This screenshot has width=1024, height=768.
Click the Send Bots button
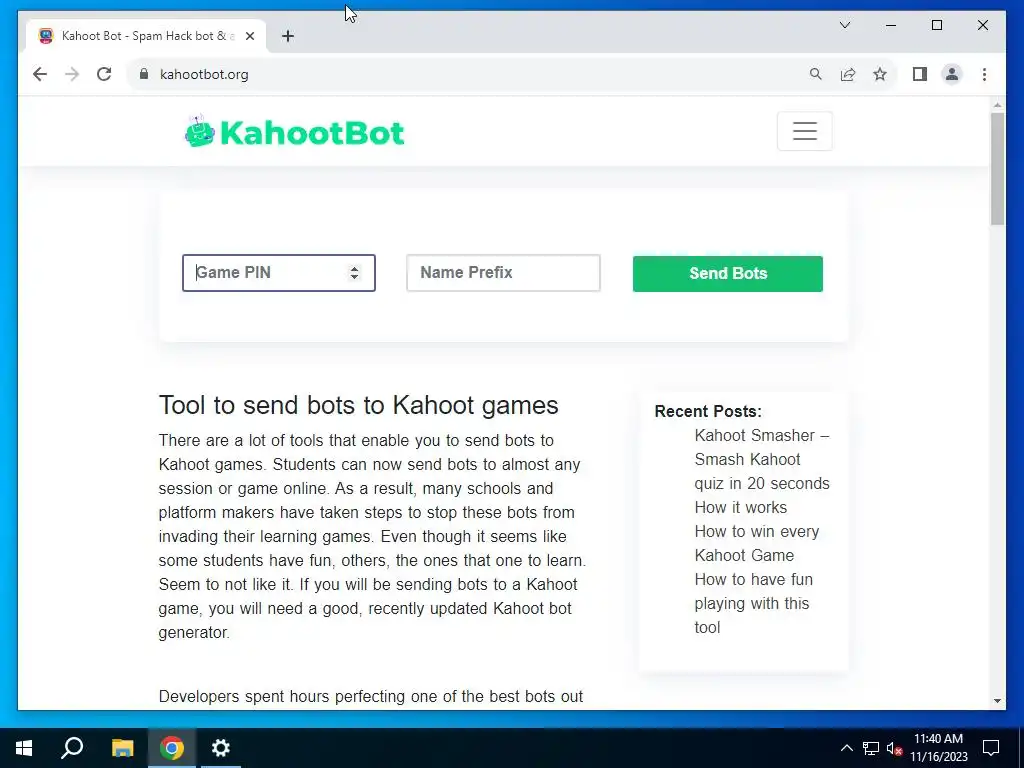pos(728,274)
